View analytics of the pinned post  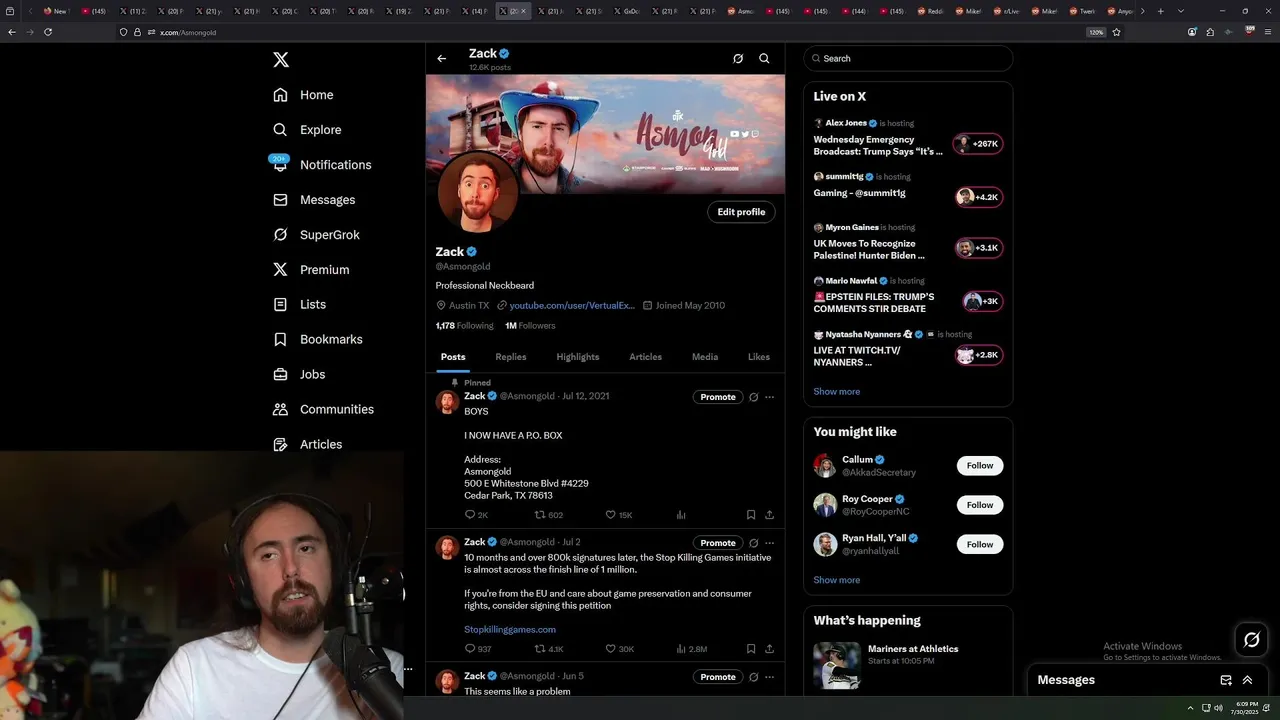coord(681,515)
